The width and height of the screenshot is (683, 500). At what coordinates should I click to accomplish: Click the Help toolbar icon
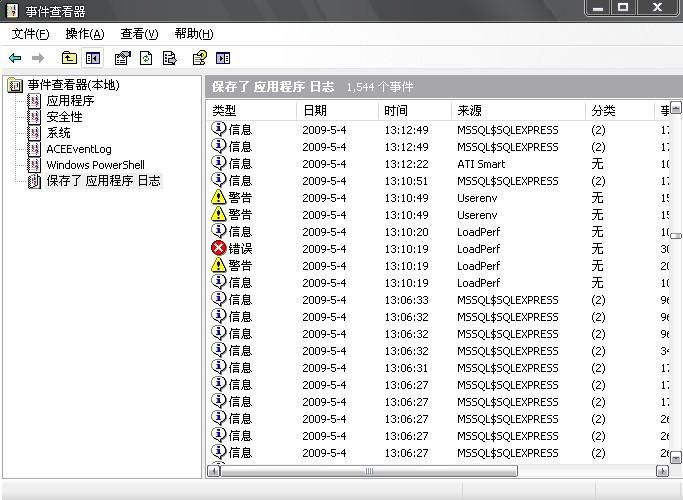[x=199, y=58]
